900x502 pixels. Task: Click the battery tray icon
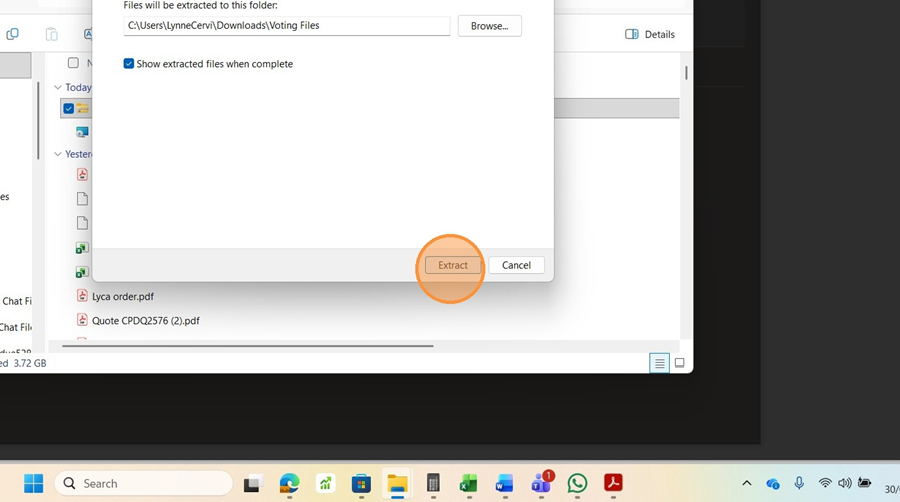tap(864, 482)
